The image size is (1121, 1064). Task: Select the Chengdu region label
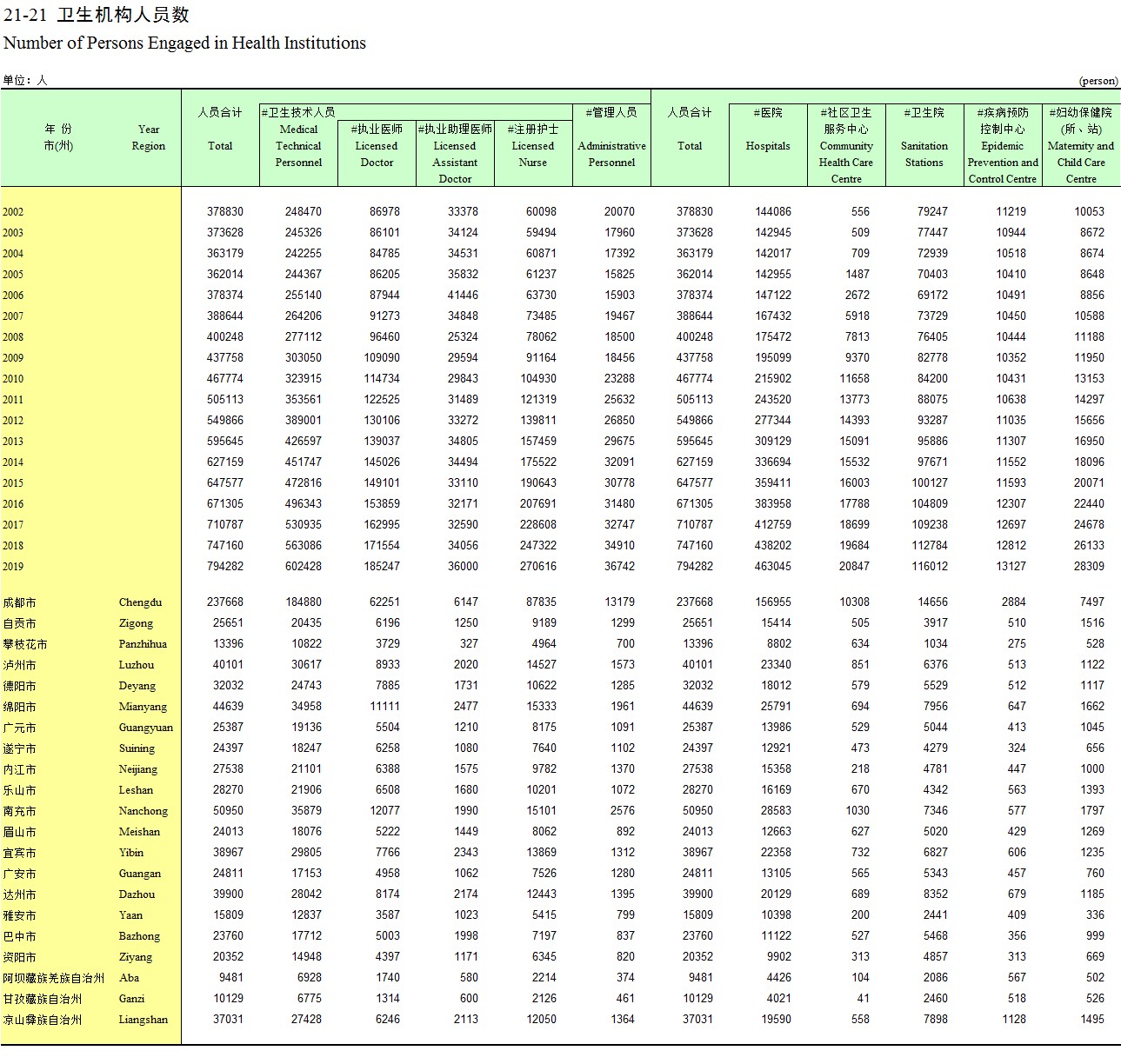coord(141,602)
